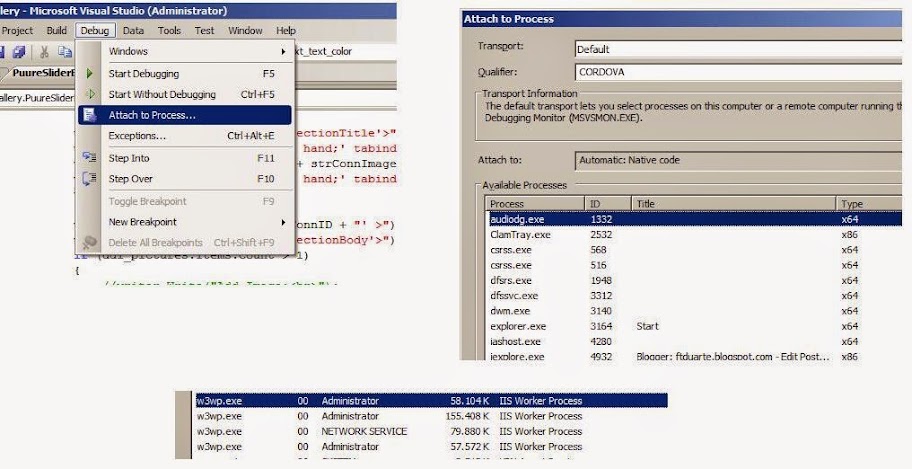
Task: Sort by the Title column header
Action: point(734,204)
